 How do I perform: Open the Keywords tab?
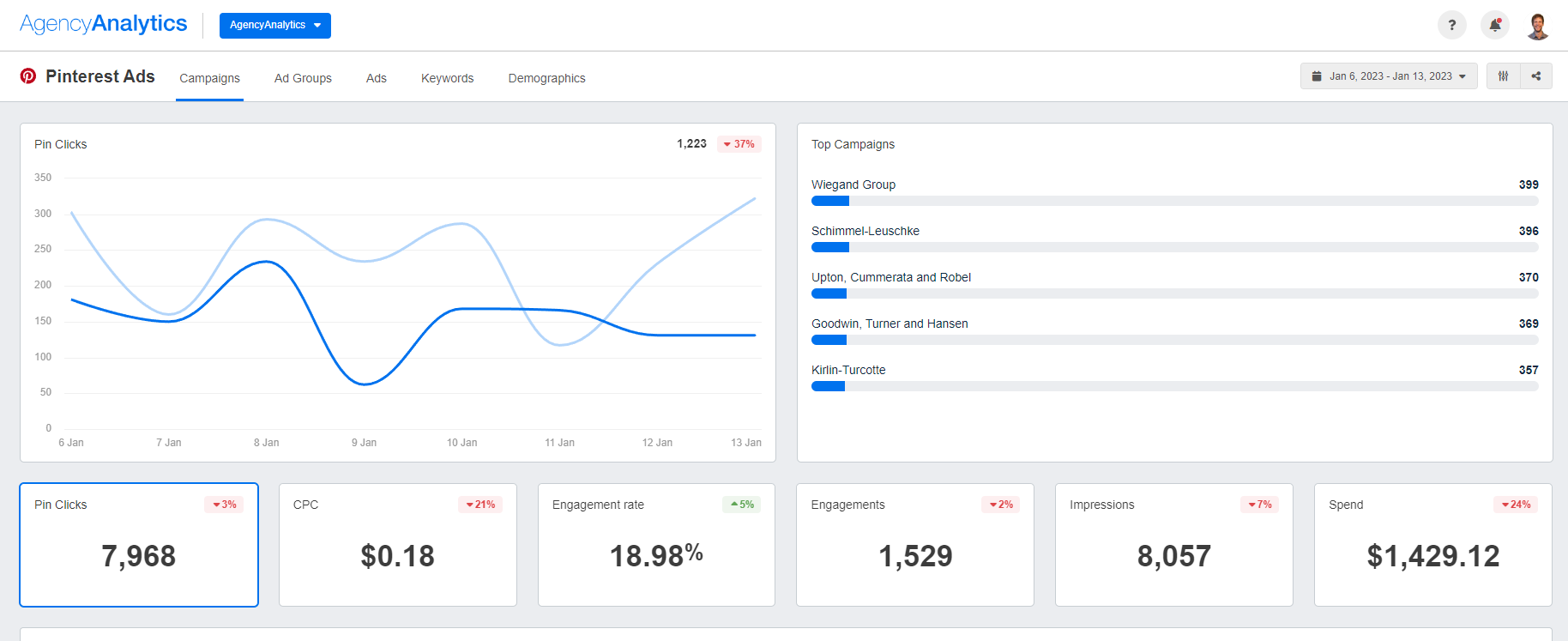tap(447, 78)
